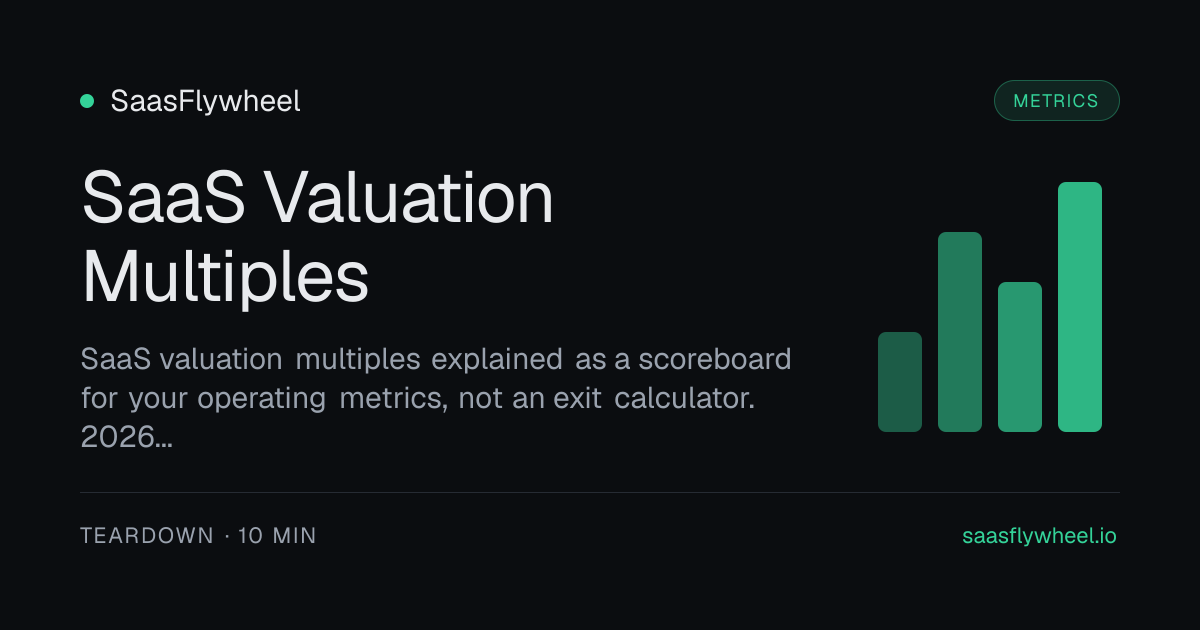Image resolution: width=1200 pixels, height=630 pixels.
Task: Click the tallest bright green bar
Action: [x=1080, y=307]
